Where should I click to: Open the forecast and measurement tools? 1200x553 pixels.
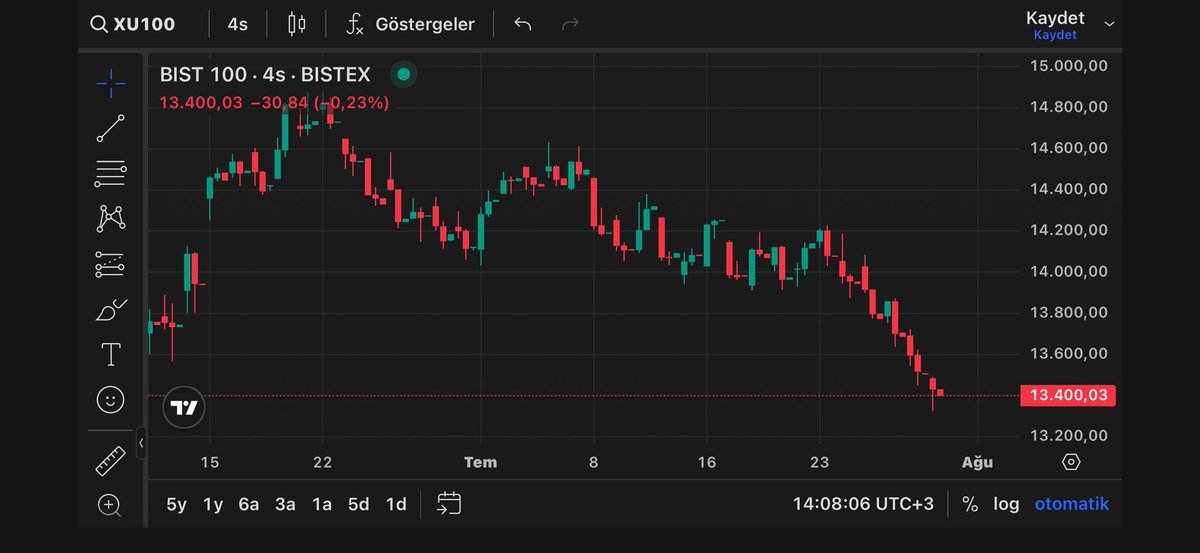110,264
